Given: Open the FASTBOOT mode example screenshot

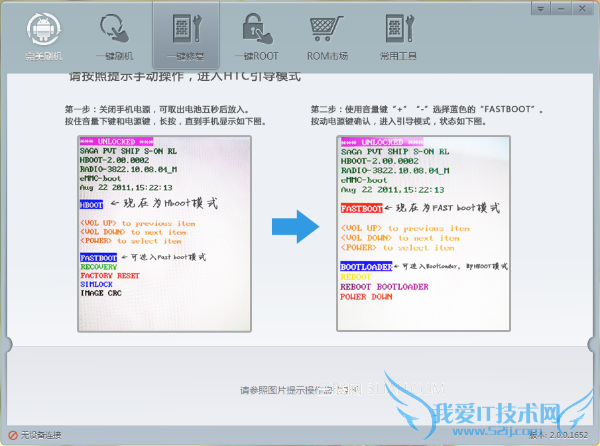Looking at the screenshot, I should pyautogui.click(x=424, y=233).
